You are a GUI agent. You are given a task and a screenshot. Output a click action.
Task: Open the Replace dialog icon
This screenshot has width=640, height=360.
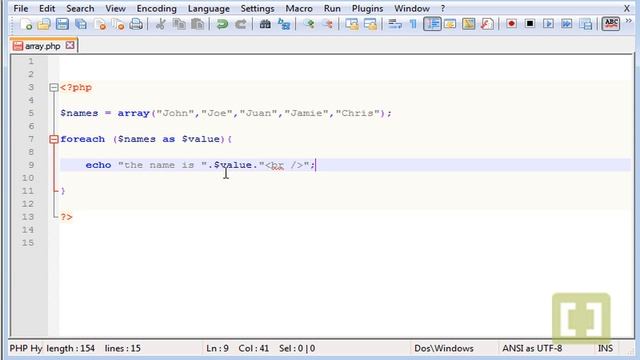click(x=284, y=24)
